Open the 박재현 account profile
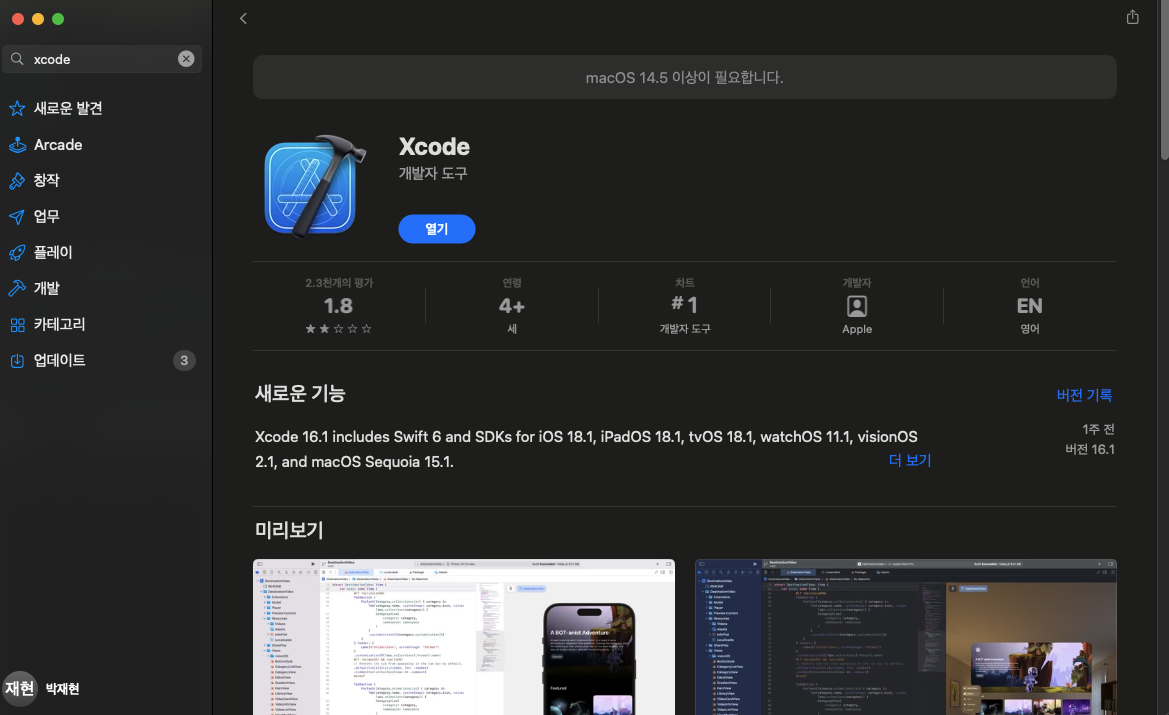1169x715 pixels. tap(42, 688)
